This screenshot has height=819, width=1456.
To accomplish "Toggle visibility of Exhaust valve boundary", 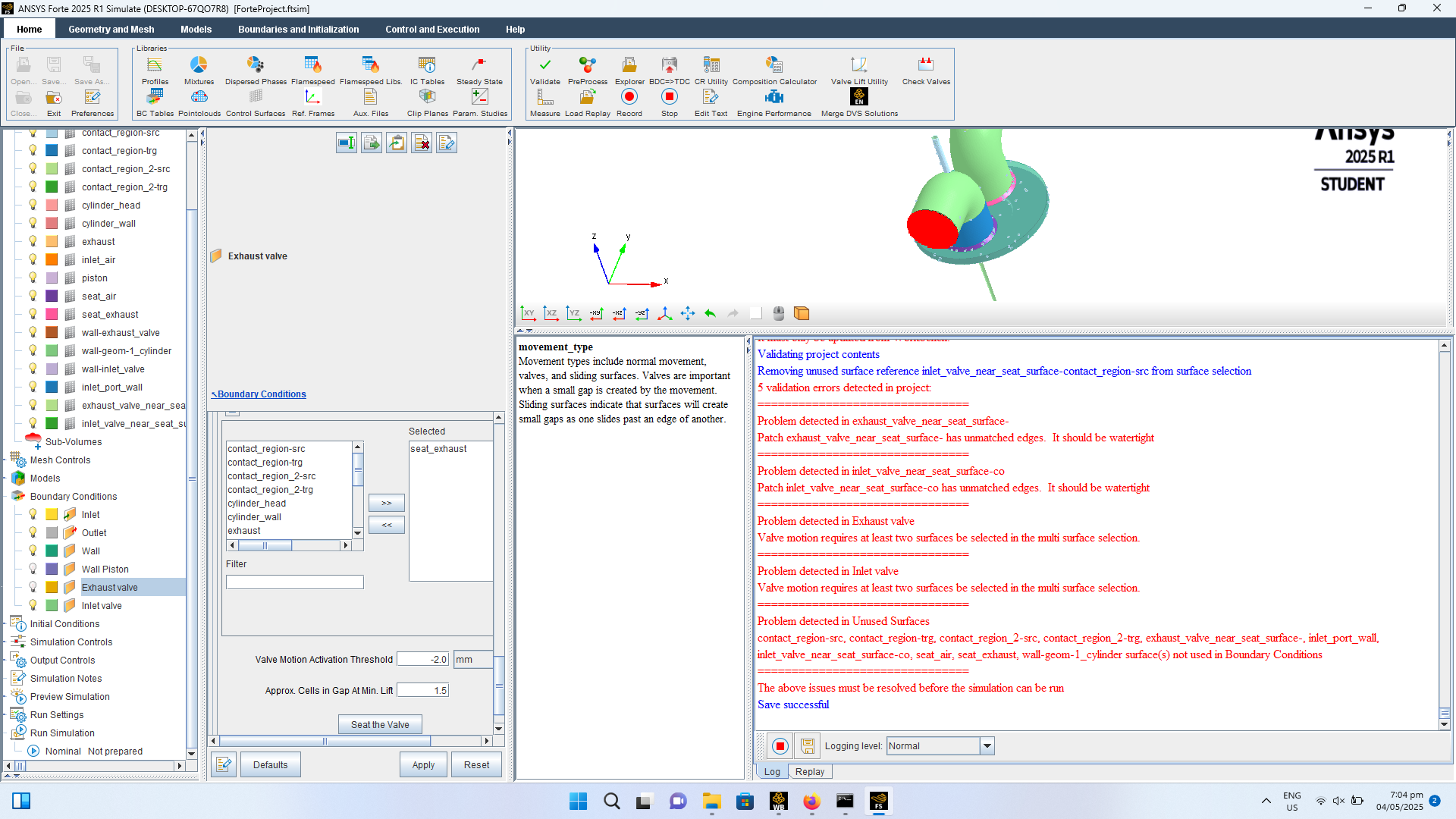I will pyautogui.click(x=33, y=587).
